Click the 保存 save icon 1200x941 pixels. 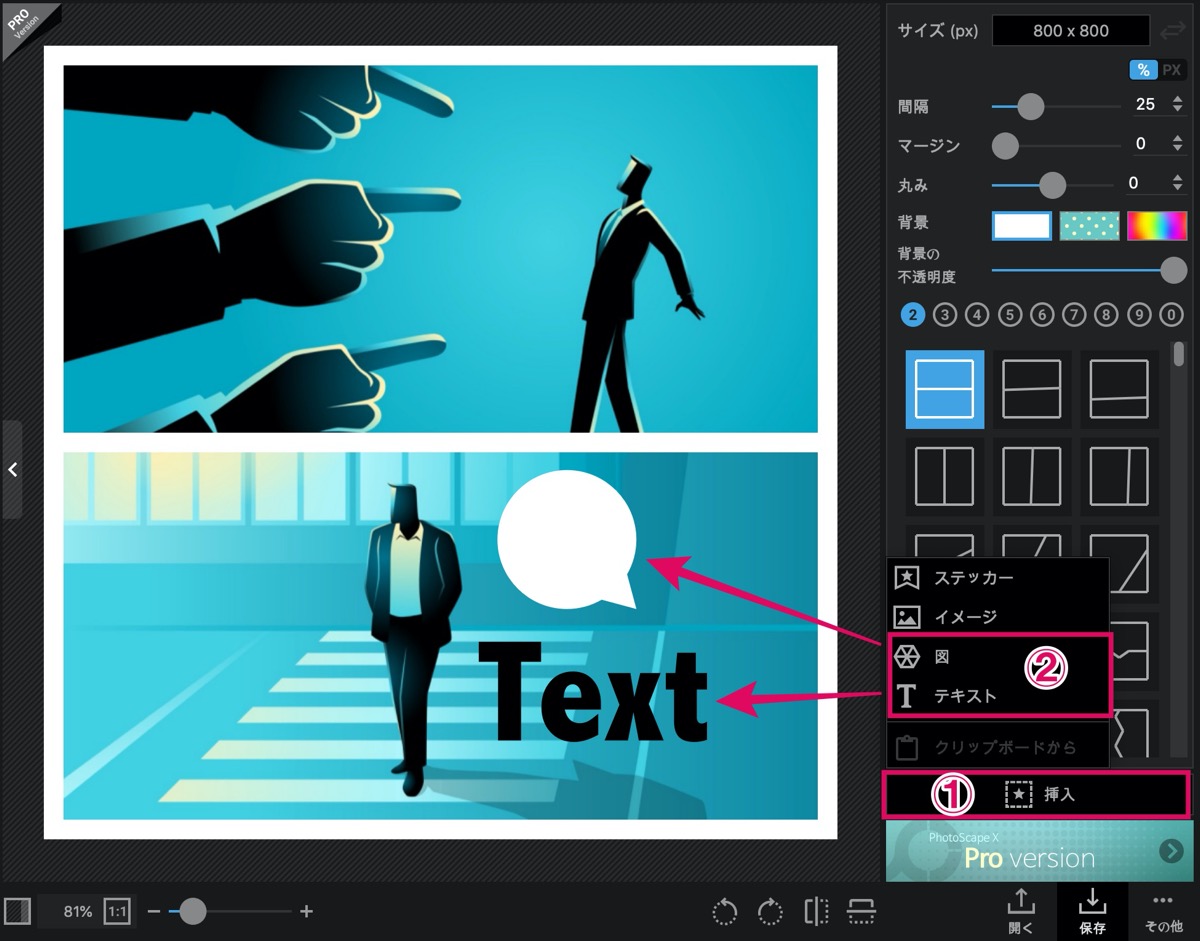point(1092,911)
